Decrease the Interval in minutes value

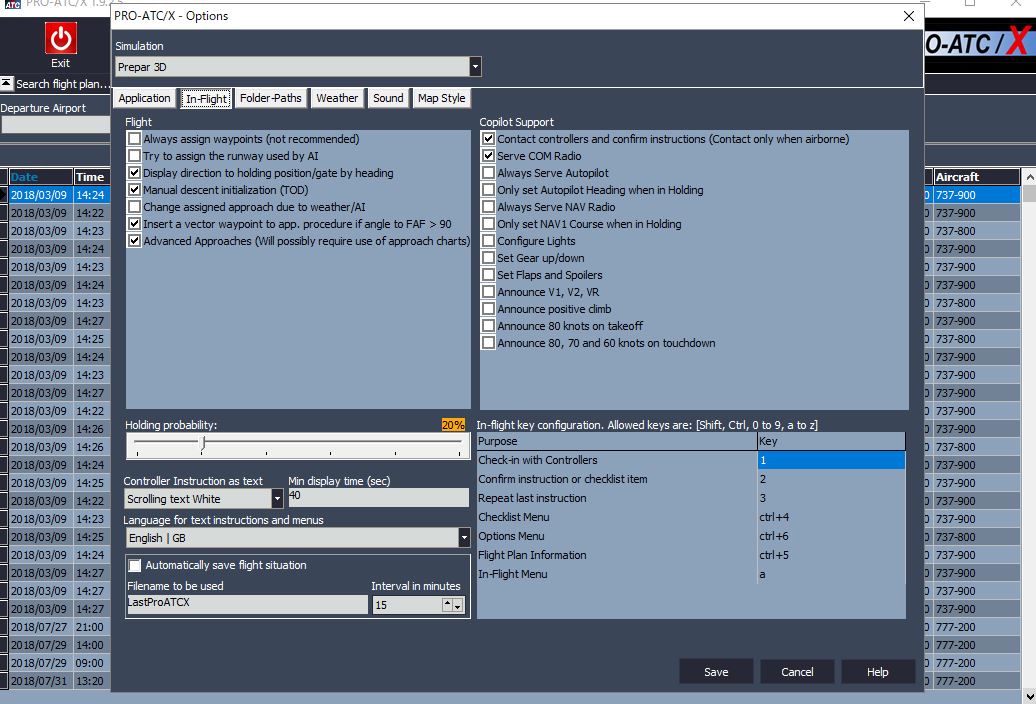[457, 606]
